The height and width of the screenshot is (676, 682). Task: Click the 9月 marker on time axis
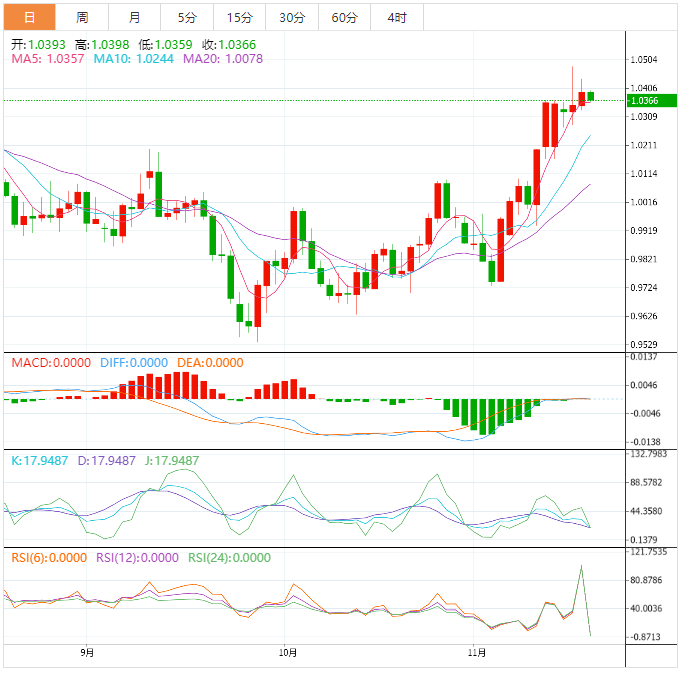[87, 653]
